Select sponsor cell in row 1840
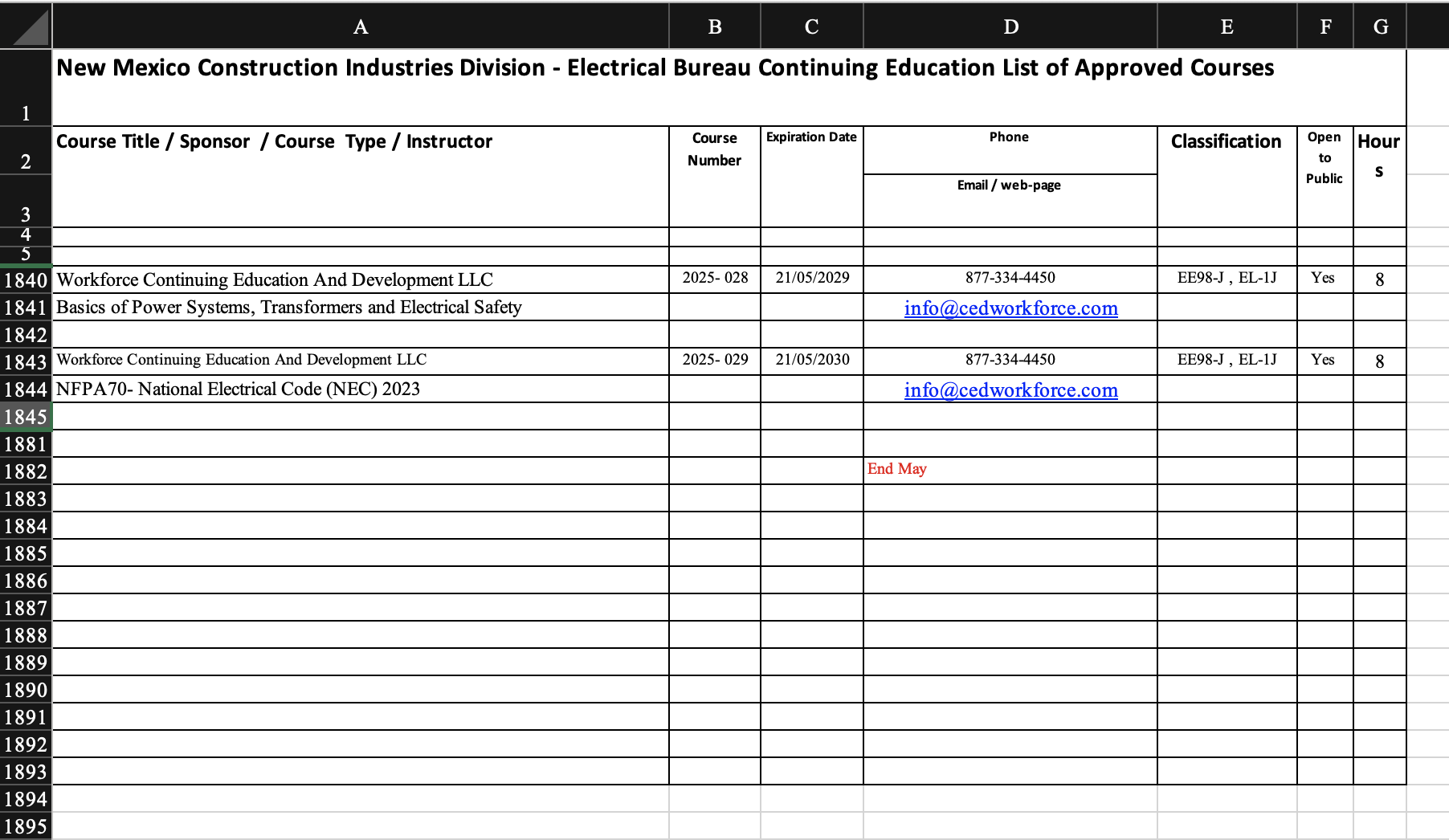1449x840 pixels. point(361,279)
